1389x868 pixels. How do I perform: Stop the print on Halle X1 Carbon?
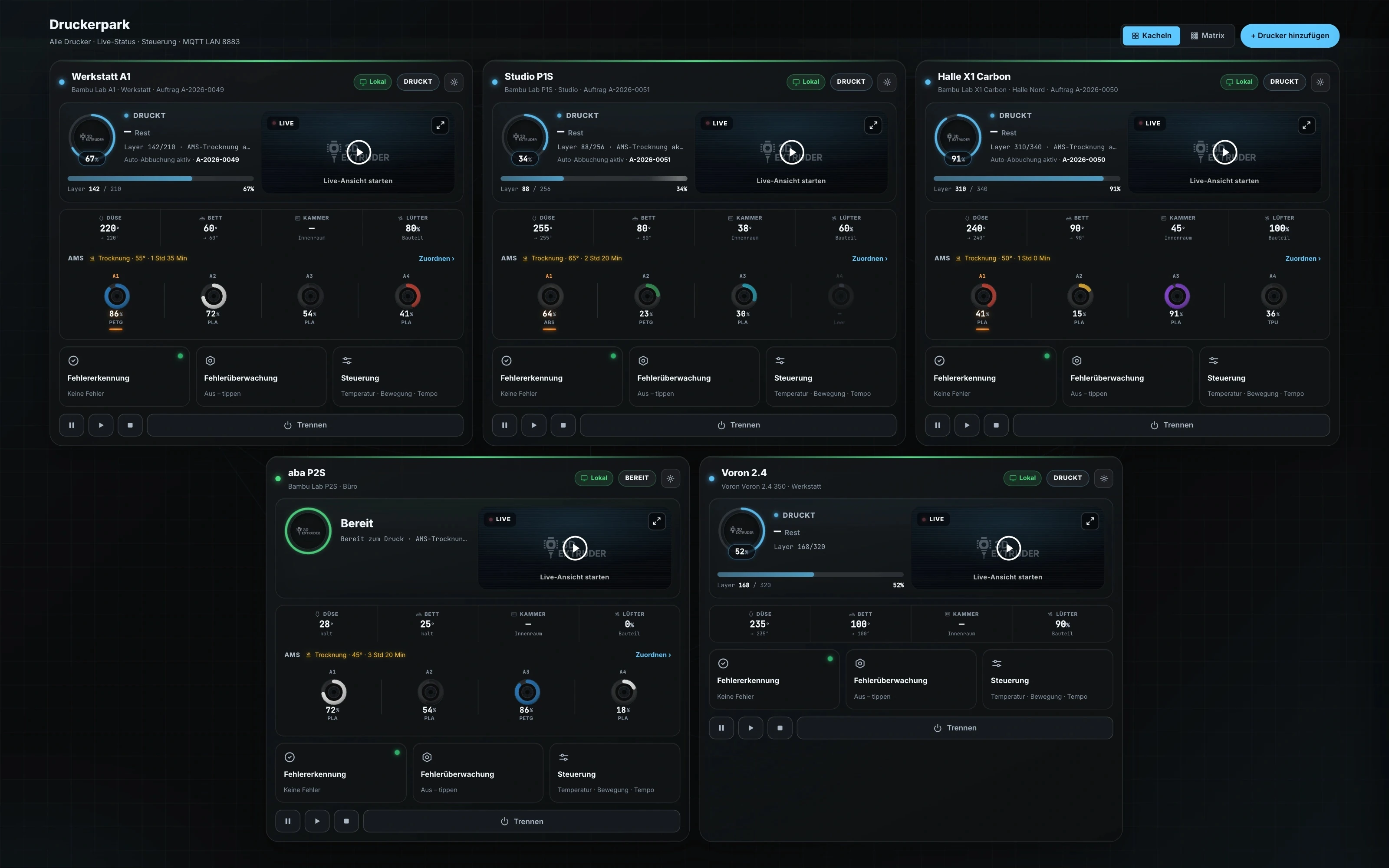[997, 425]
